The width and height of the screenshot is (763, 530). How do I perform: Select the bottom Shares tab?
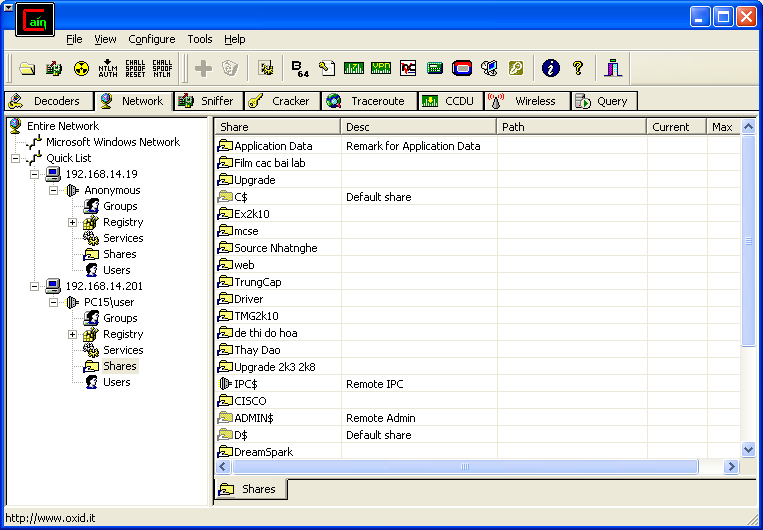pos(251,489)
